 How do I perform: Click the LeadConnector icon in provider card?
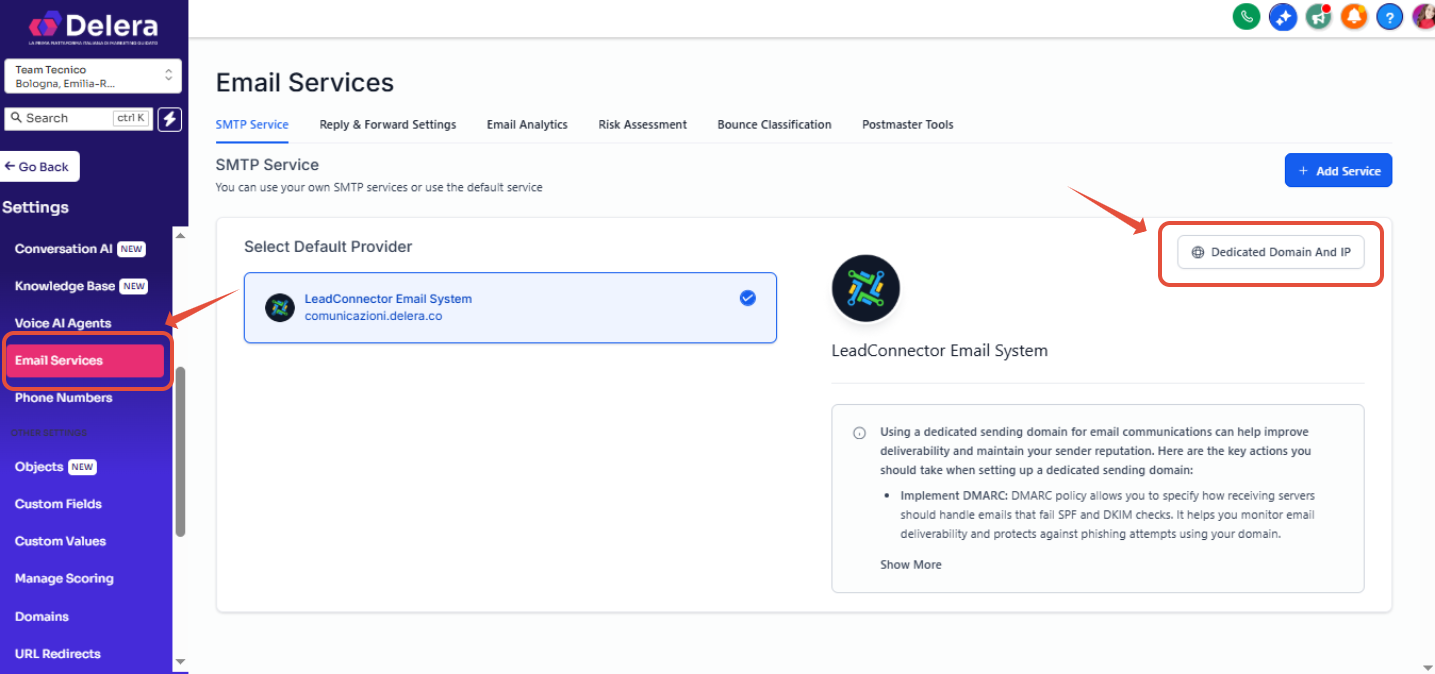[x=280, y=307]
